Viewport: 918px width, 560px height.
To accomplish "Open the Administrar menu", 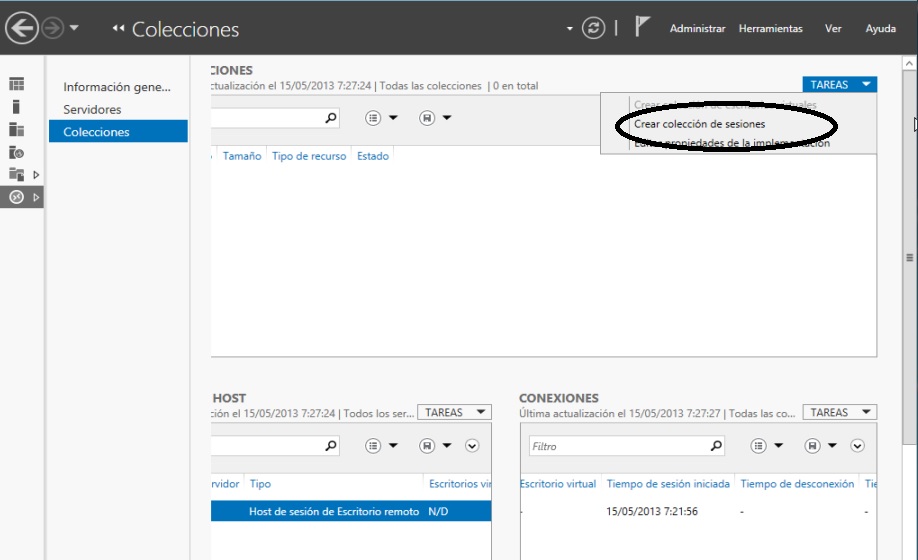I will coord(697,29).
